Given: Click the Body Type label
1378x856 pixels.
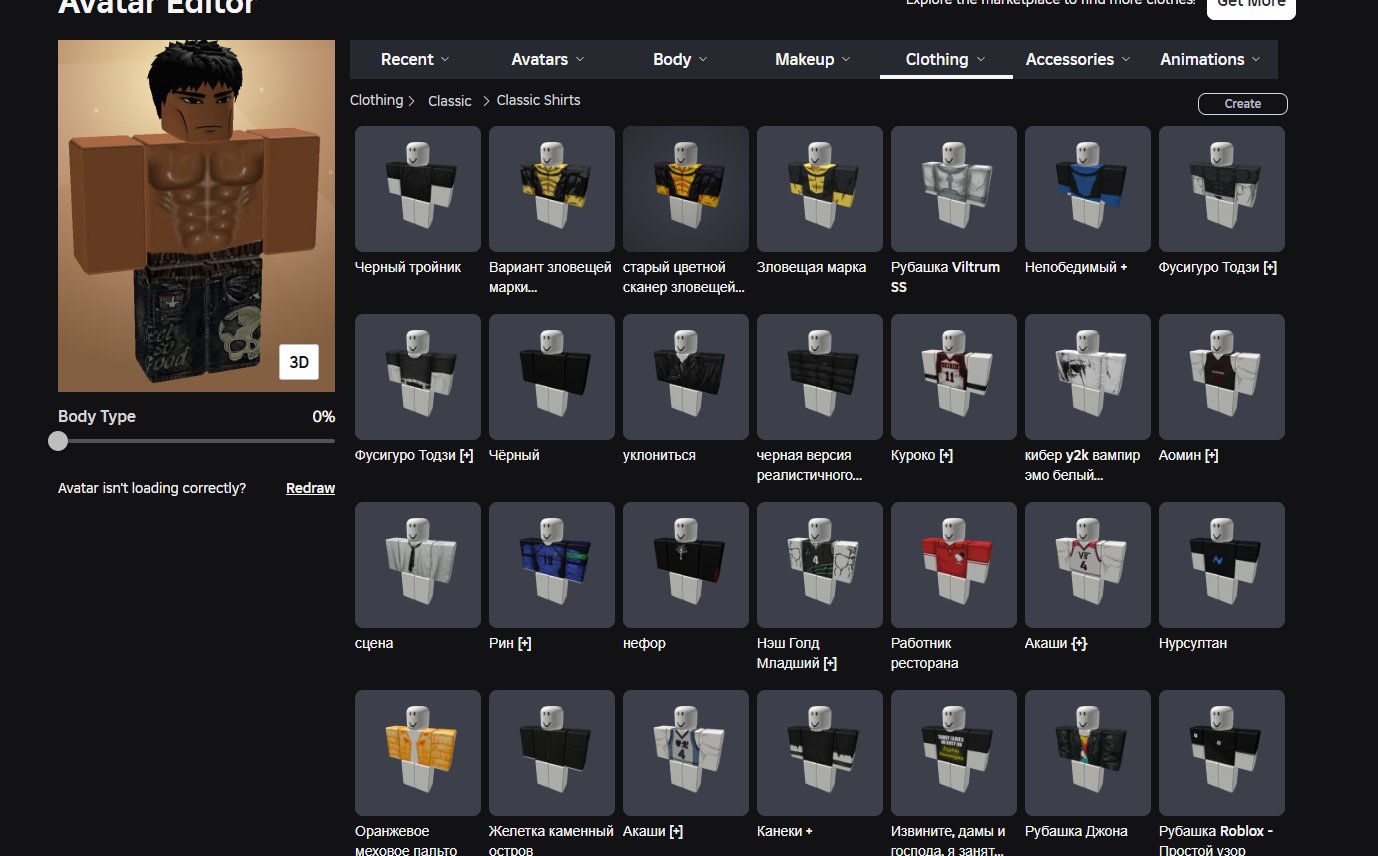Looking at the screenshot, I should point(97,417).
